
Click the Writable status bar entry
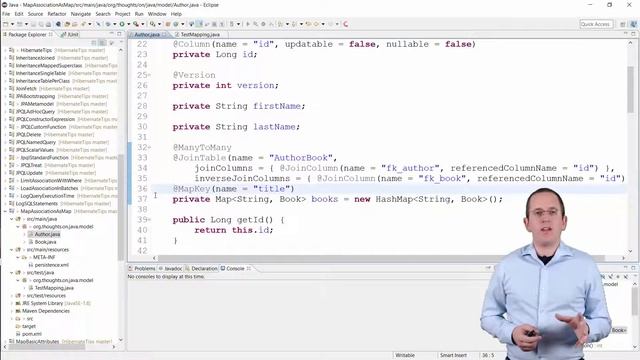pos(405,356)
